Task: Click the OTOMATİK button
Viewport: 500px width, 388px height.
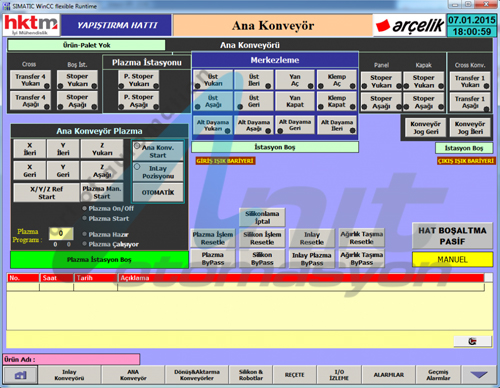Action: [x=158, y=192]
